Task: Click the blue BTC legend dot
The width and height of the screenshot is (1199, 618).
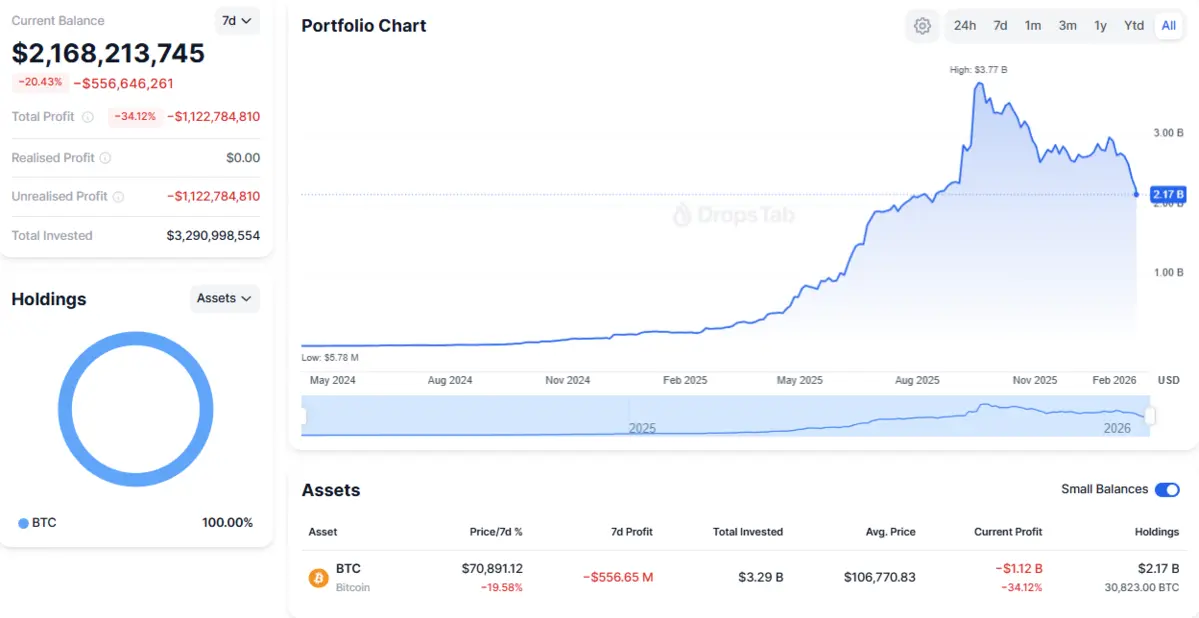Action: point(23,523)
